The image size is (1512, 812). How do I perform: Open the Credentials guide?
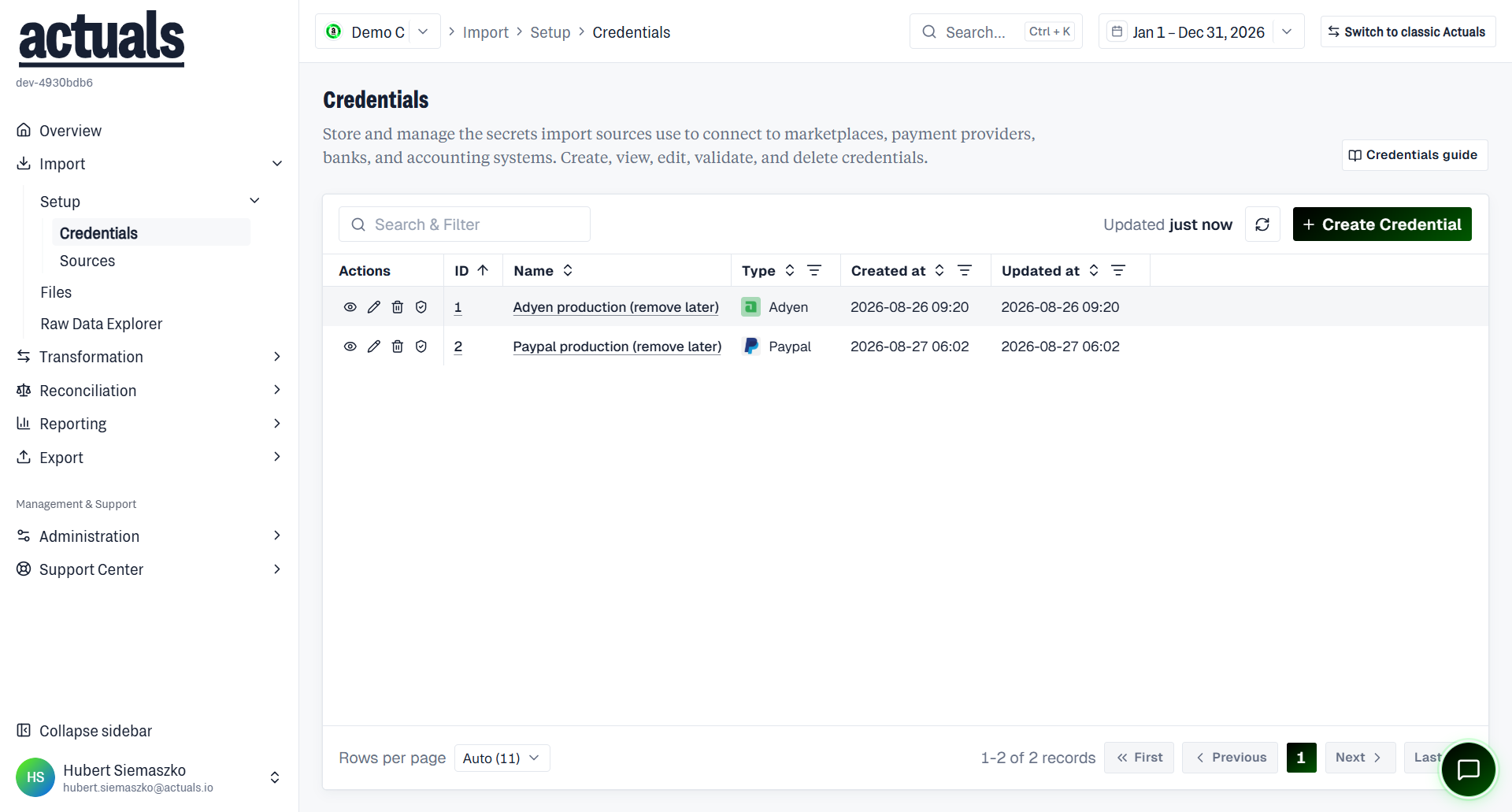pos(1414,155)
